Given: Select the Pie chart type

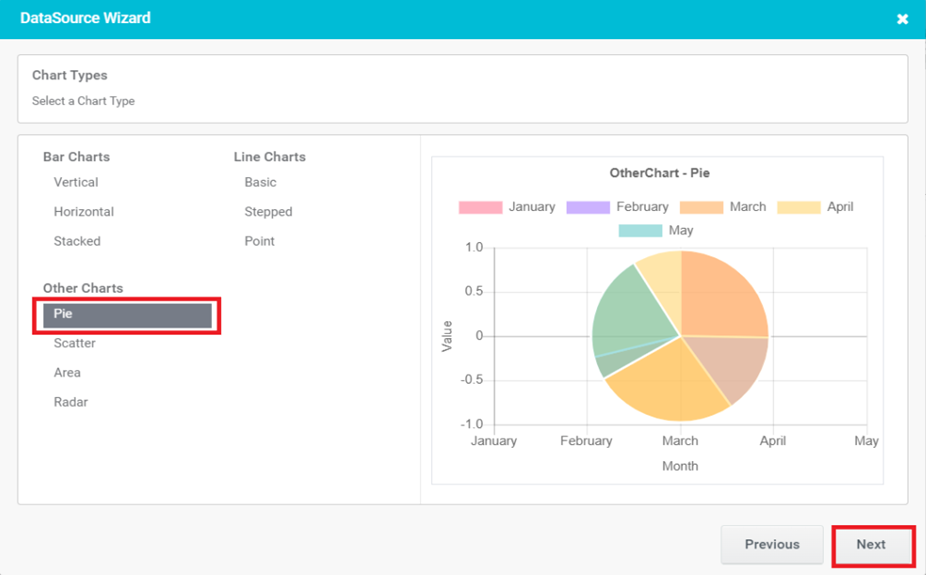Looking at the screenshot, I should click(126, 314).
